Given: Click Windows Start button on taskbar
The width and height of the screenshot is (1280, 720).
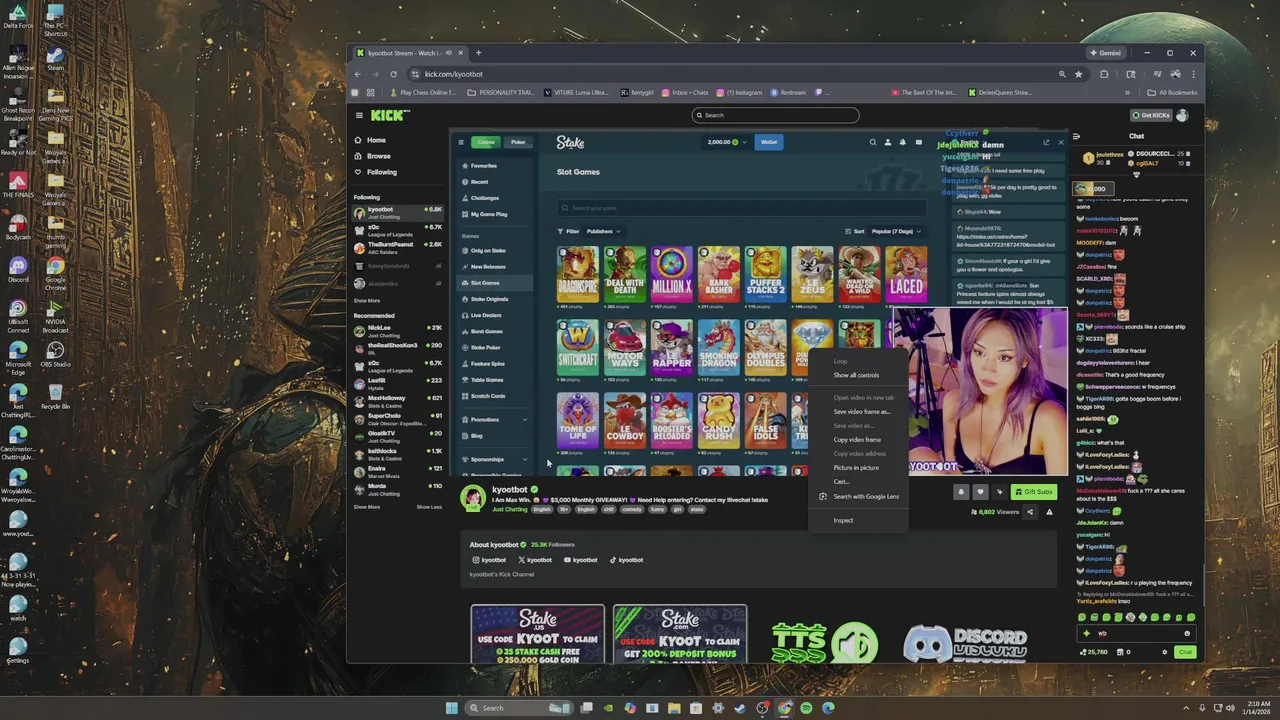Looking at the screenshot, I should tap(451, 708).
